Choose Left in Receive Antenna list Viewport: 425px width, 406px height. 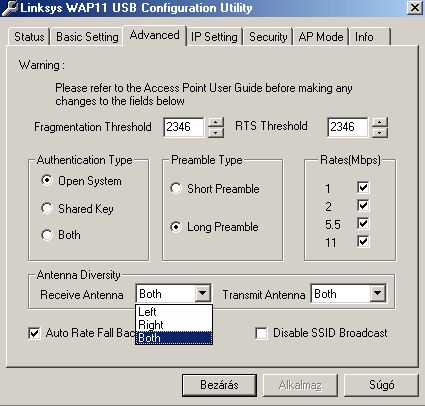pyautogui.click(x=174, y=312)
